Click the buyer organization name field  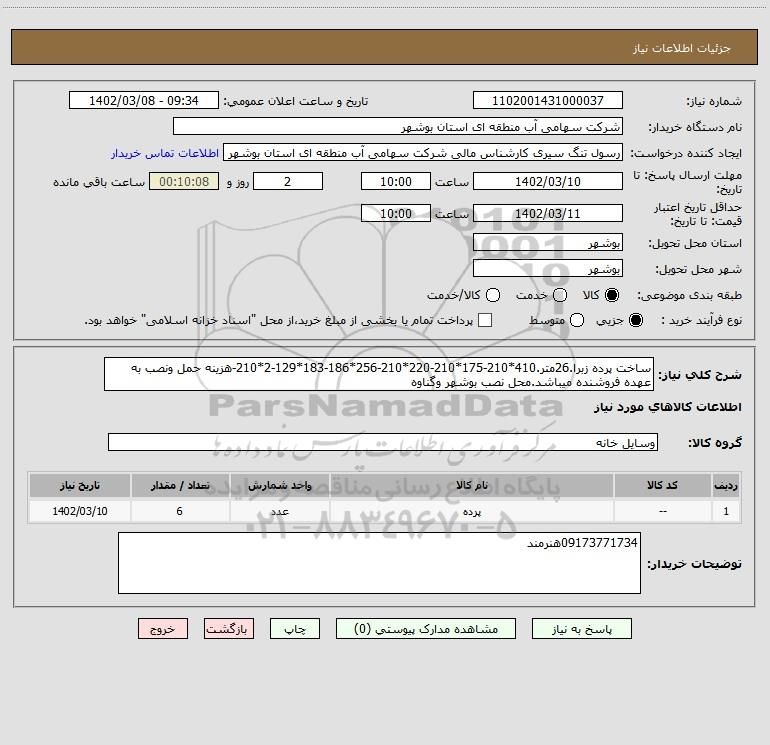coord(398,126)
